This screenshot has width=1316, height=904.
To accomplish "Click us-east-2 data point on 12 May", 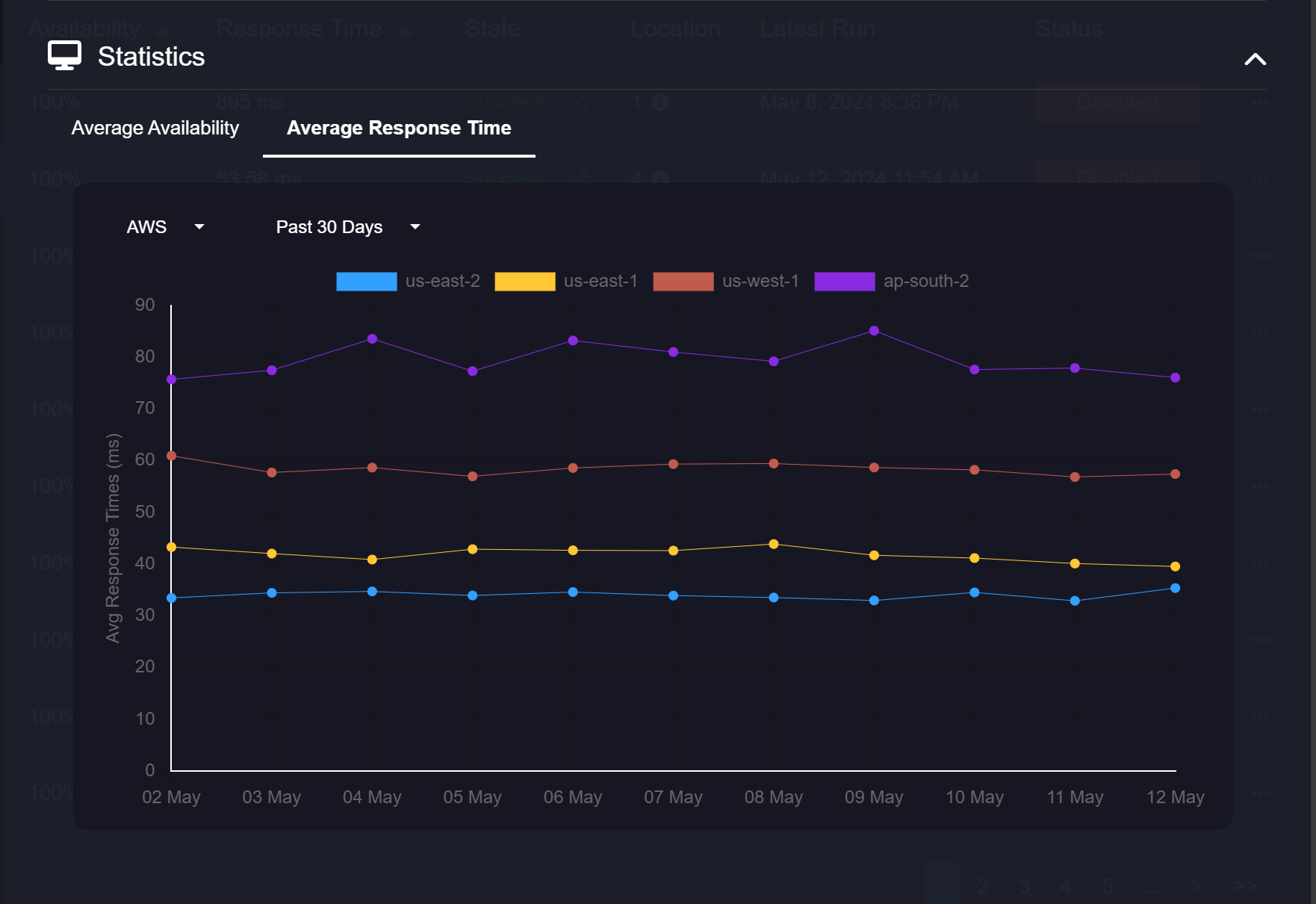I will coord(1175,589).
